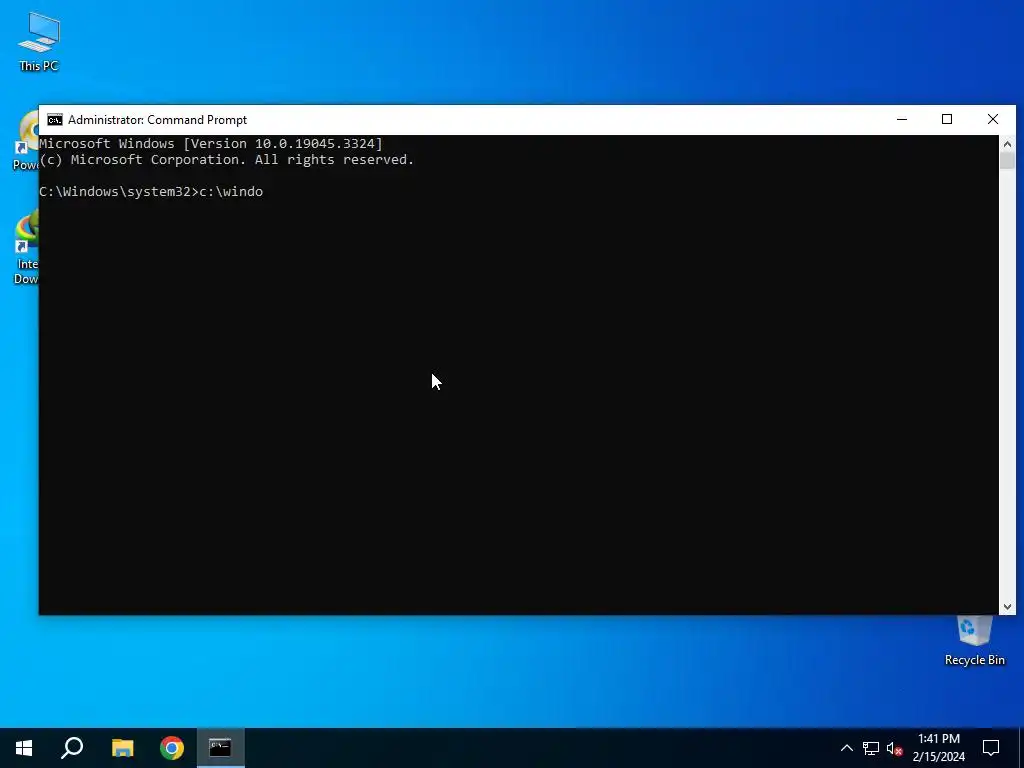
Task: Open the Action Center notifications icon
Action: click(x=991, y=748)
